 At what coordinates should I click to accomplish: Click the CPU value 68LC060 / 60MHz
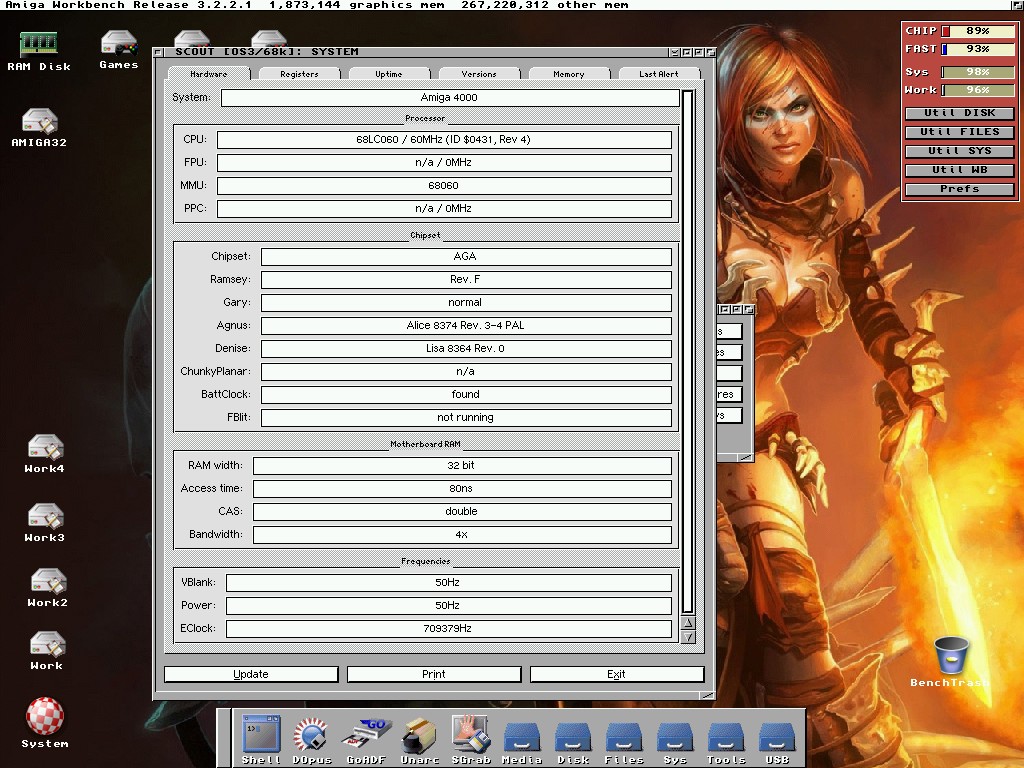(444, 140)
